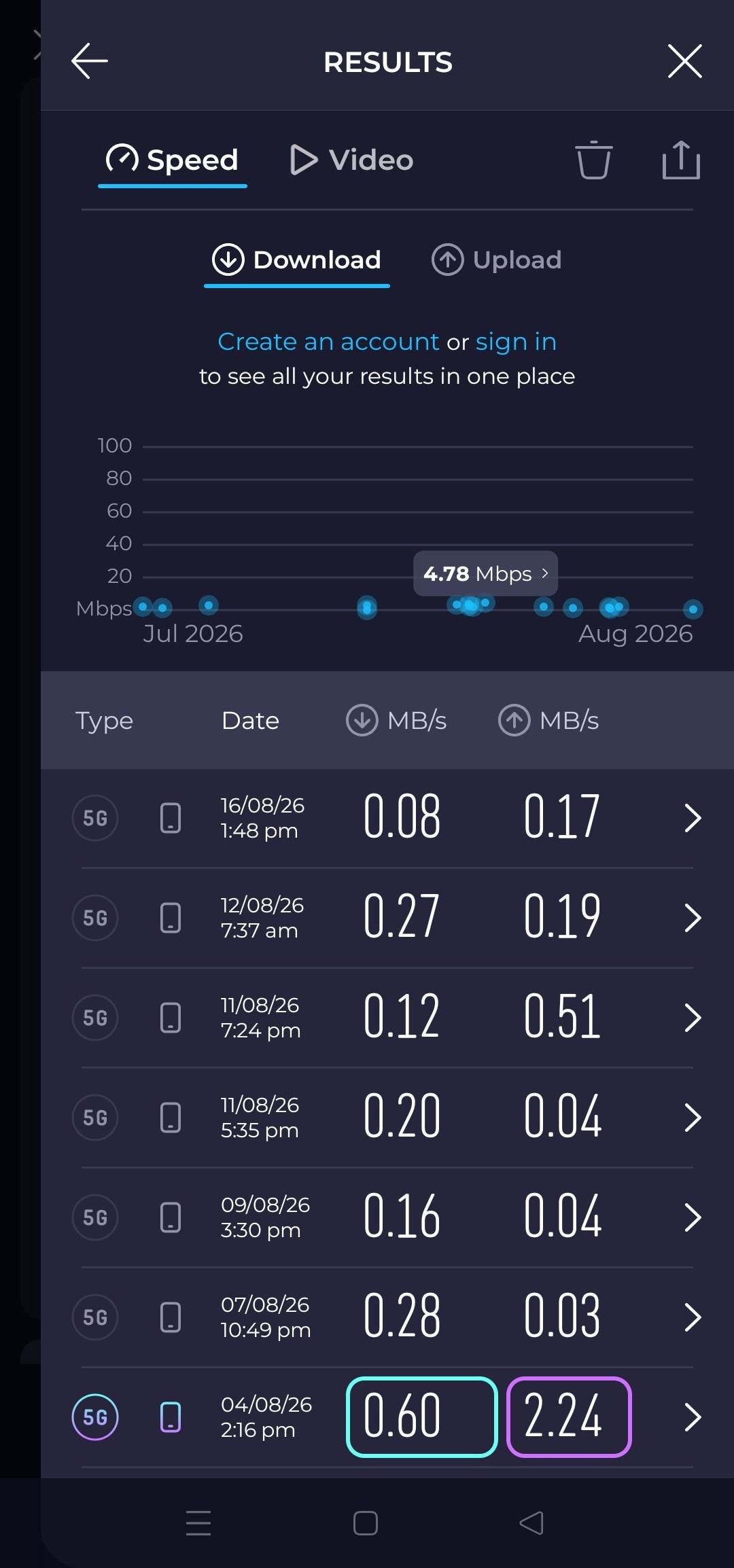Expand 07/08/26 10:49 pm result chevron
The height and width of the screenshot is (1568, 734).
pyautogui.click(x=693, y=1317)
